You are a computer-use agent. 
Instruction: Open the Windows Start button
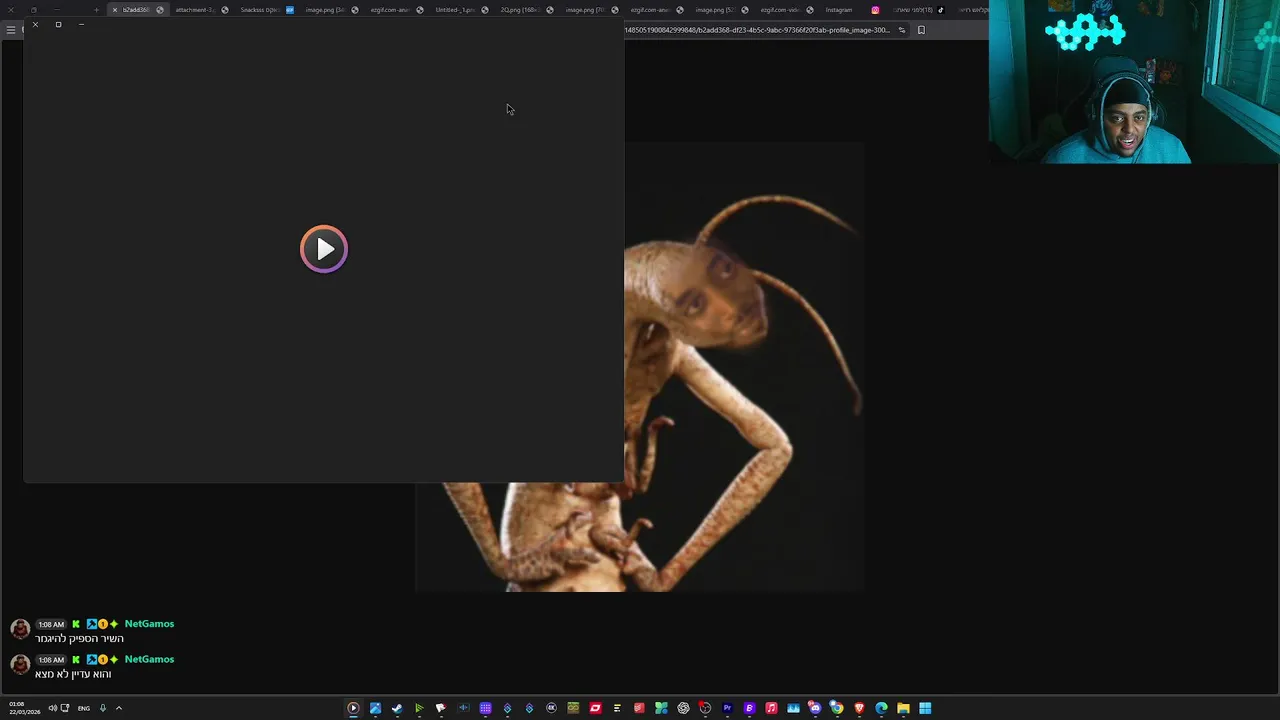(925, 708)
